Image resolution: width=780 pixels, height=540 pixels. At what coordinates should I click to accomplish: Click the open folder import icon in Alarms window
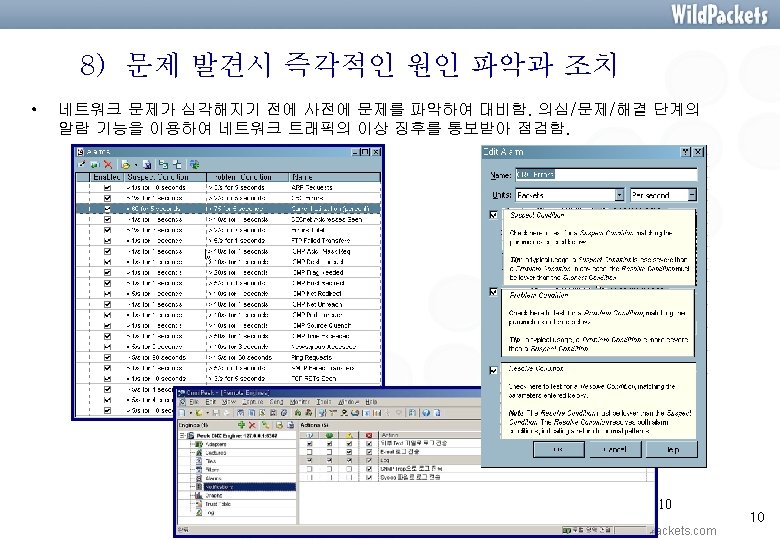125,164
